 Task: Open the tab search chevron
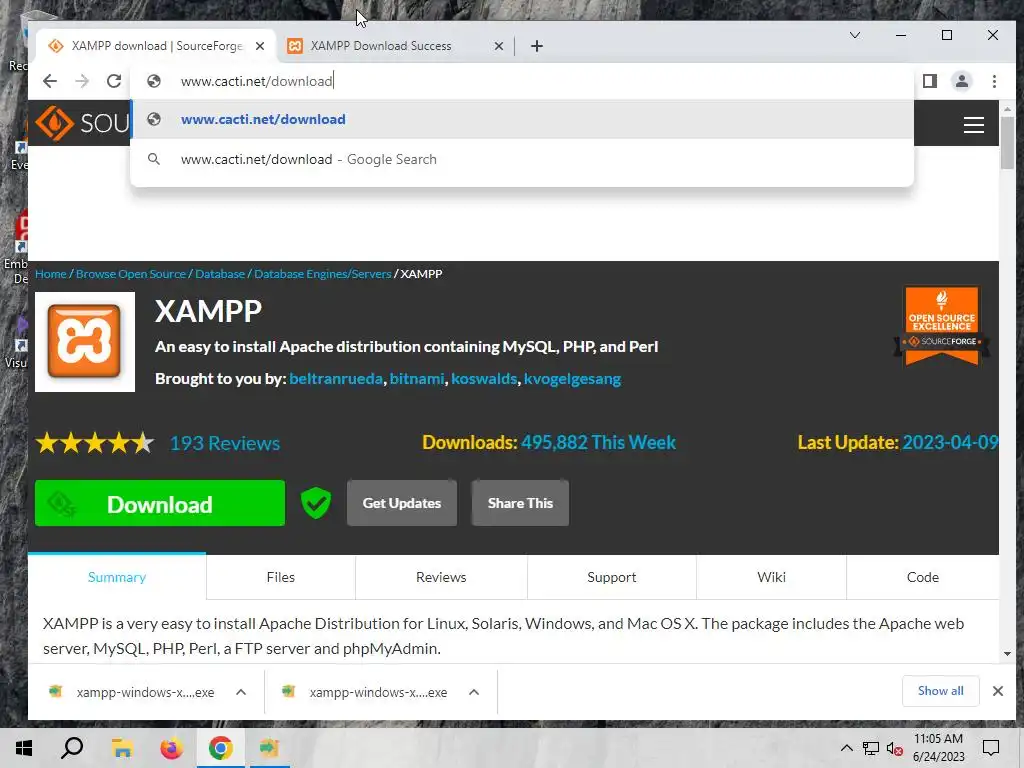pos(855,35)
